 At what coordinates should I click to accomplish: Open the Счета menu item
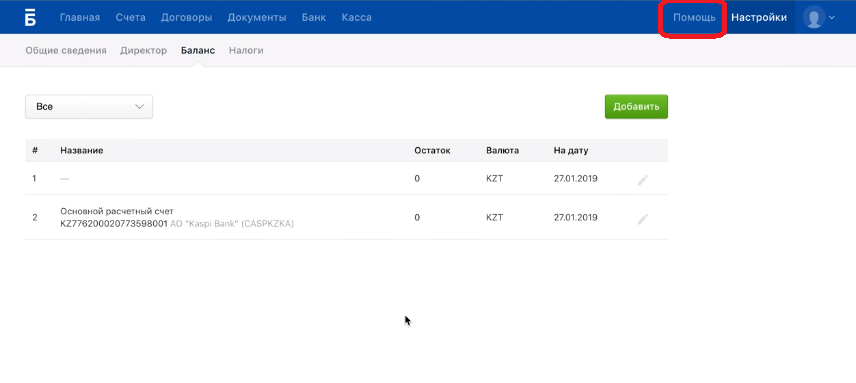point(130,17)
